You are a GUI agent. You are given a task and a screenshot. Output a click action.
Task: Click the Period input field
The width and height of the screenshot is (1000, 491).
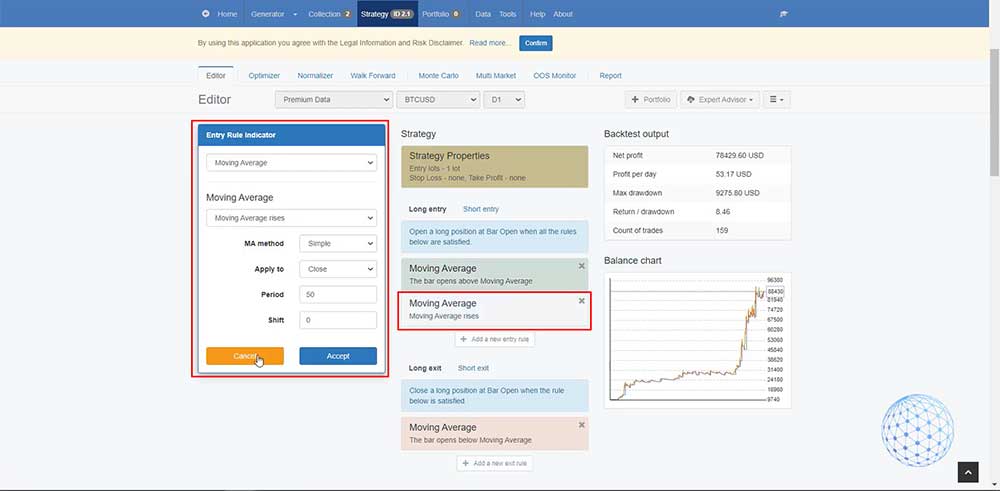point(337,295)
